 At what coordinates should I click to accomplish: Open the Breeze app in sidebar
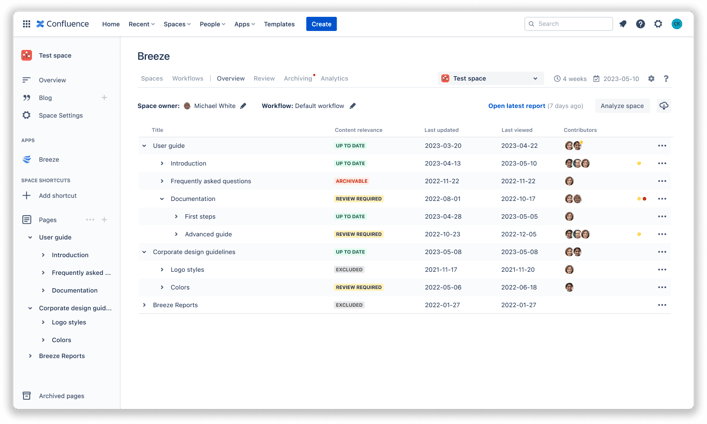click(x=49, y=159)
